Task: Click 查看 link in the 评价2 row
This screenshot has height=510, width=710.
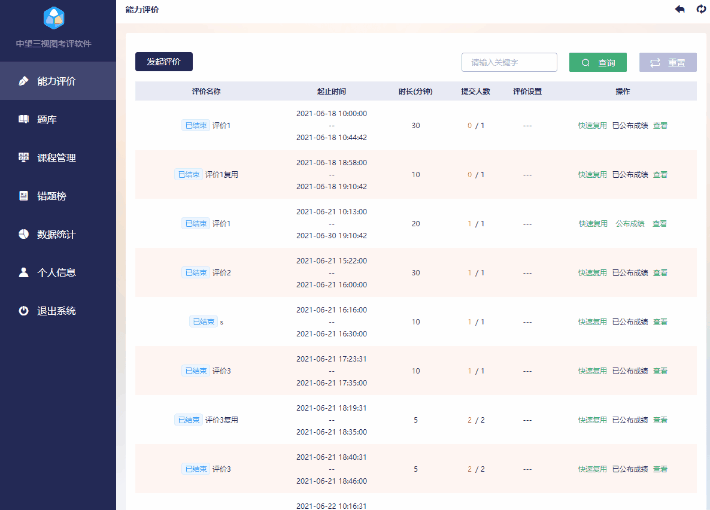Action: point(660,273)
